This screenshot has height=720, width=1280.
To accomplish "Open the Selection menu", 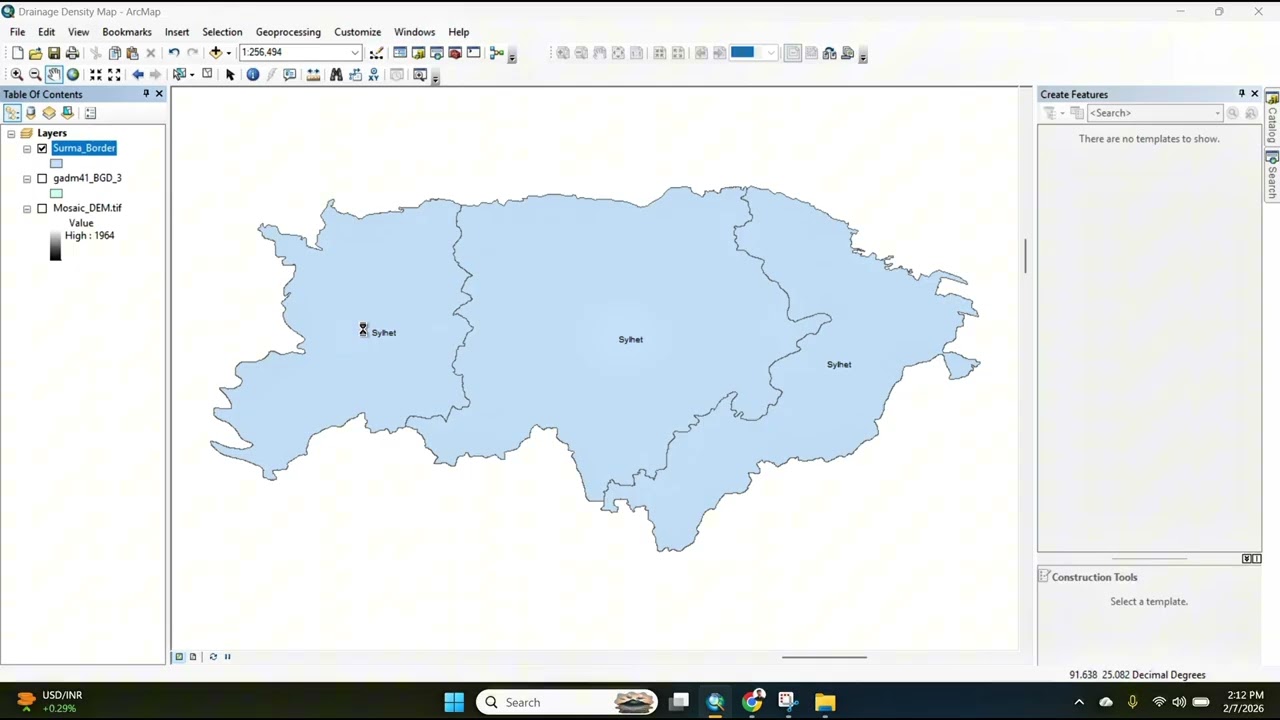I will pyautogui.click(x=222, y=32).
